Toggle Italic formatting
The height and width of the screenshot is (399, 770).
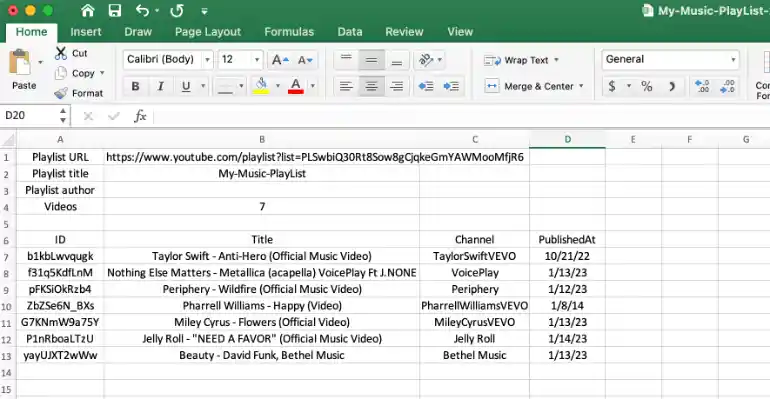pyautogui.click(x=161, y=86)
